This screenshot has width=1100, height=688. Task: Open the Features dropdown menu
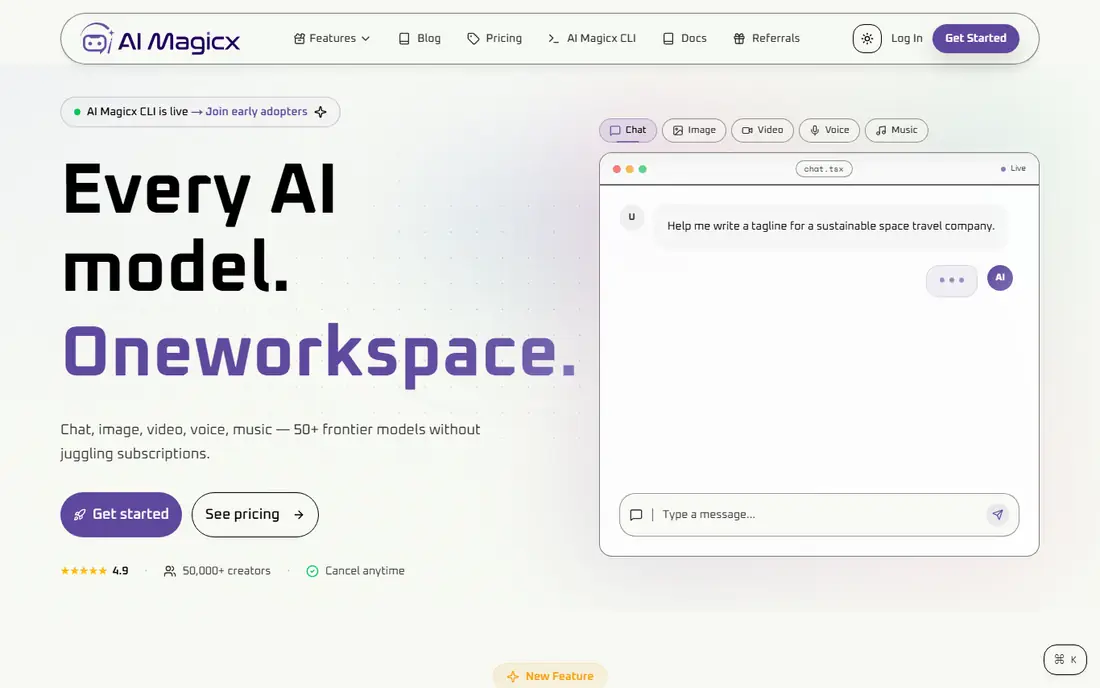(x=332, y=39)
